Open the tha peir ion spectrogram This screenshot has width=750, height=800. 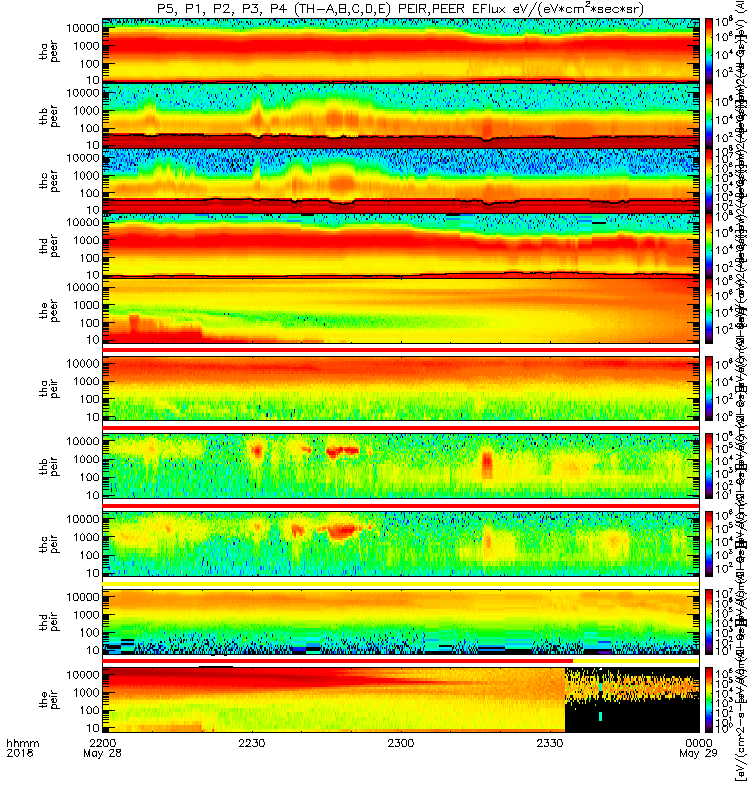401,388
